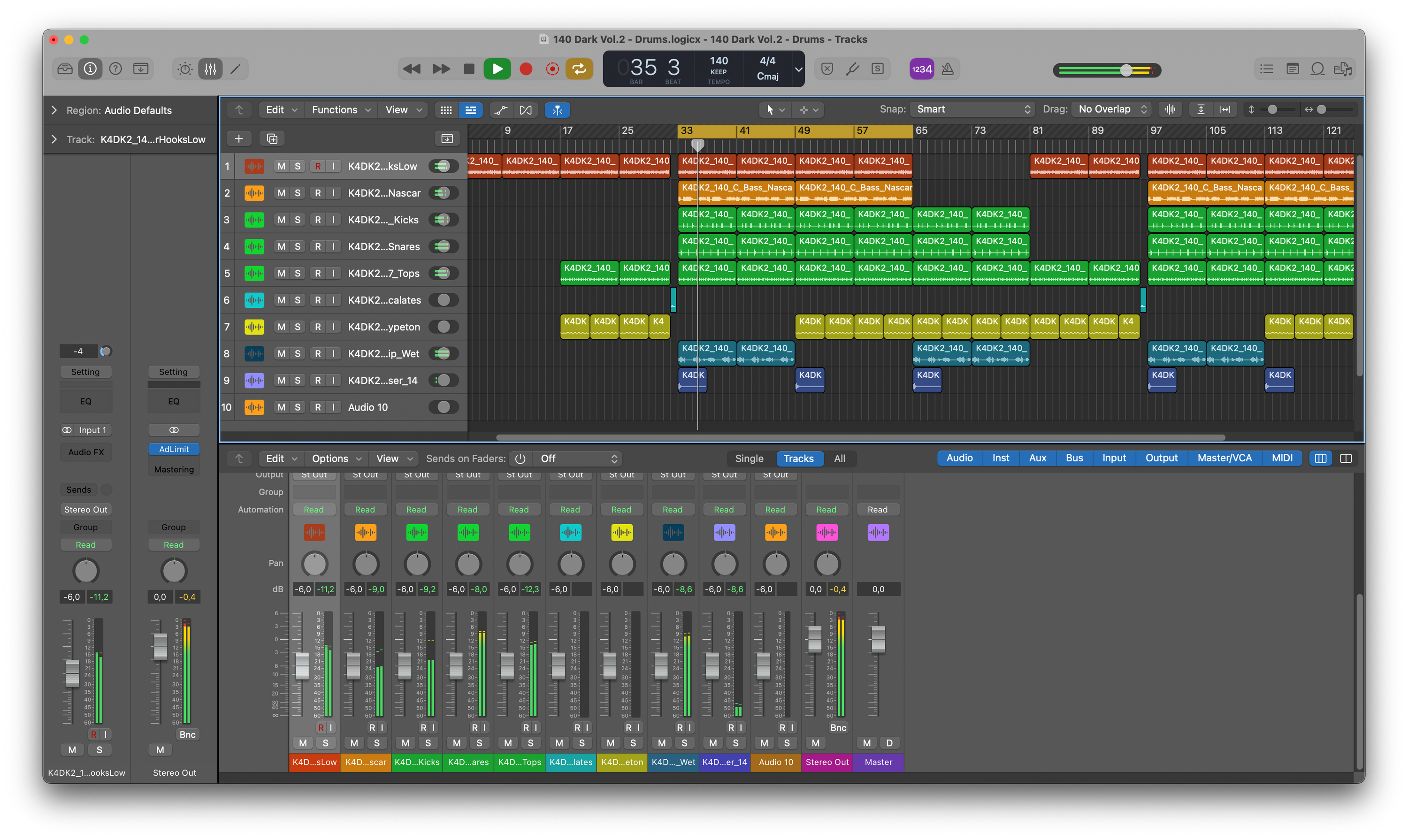The width and height of the screenshot is (1408, 840).
Task: Toggle the Cycle mode button
Action: pos(579,69)
